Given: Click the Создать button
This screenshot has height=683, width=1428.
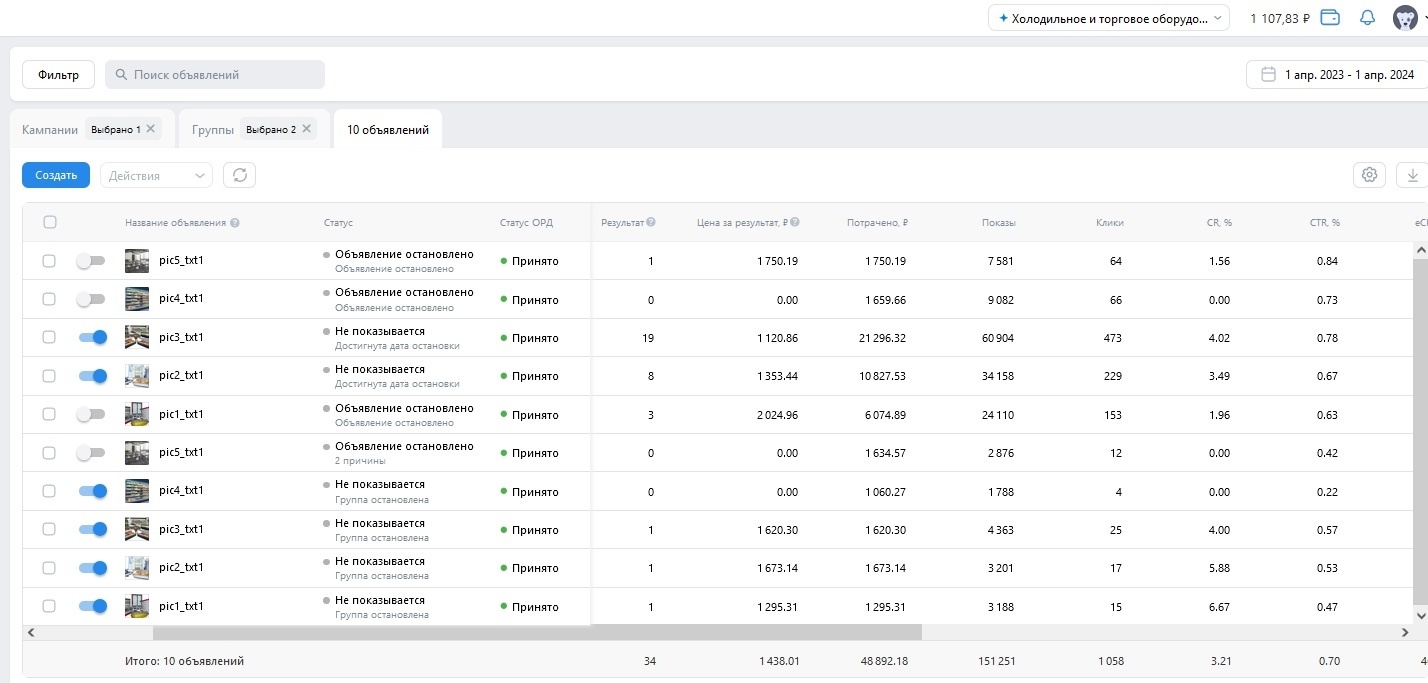Looking at the screenshot, I should coord(56,175).
